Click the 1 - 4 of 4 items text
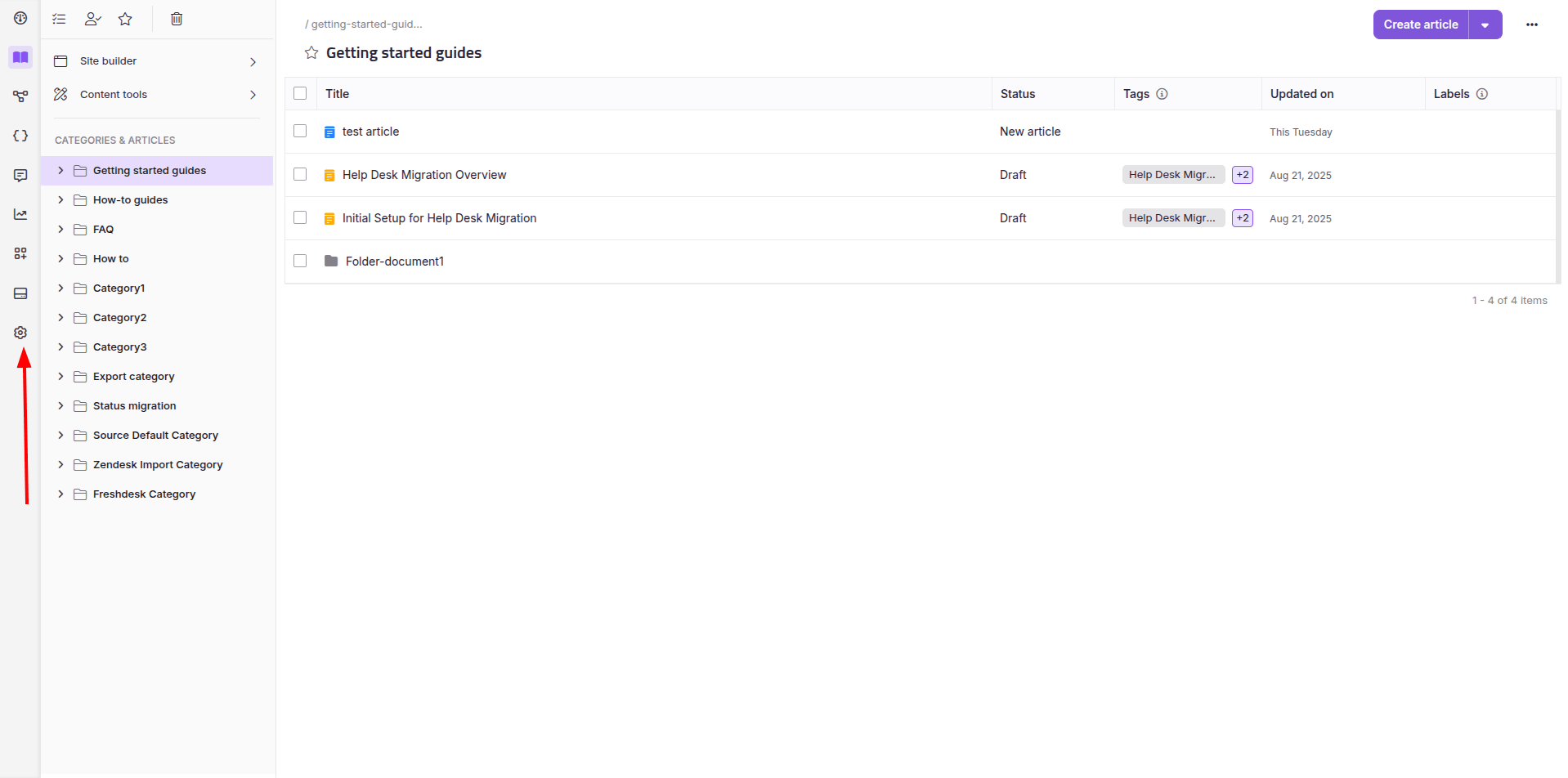Image resolution: width=1568 pixels, height=778 pixels. (x=1510, y=301)
